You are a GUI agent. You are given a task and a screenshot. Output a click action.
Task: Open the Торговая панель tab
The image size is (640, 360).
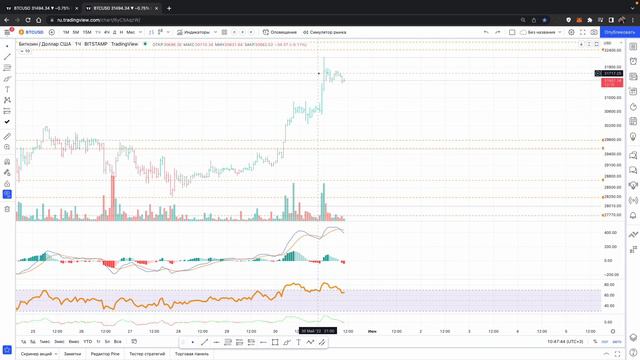tap(191, 354)
